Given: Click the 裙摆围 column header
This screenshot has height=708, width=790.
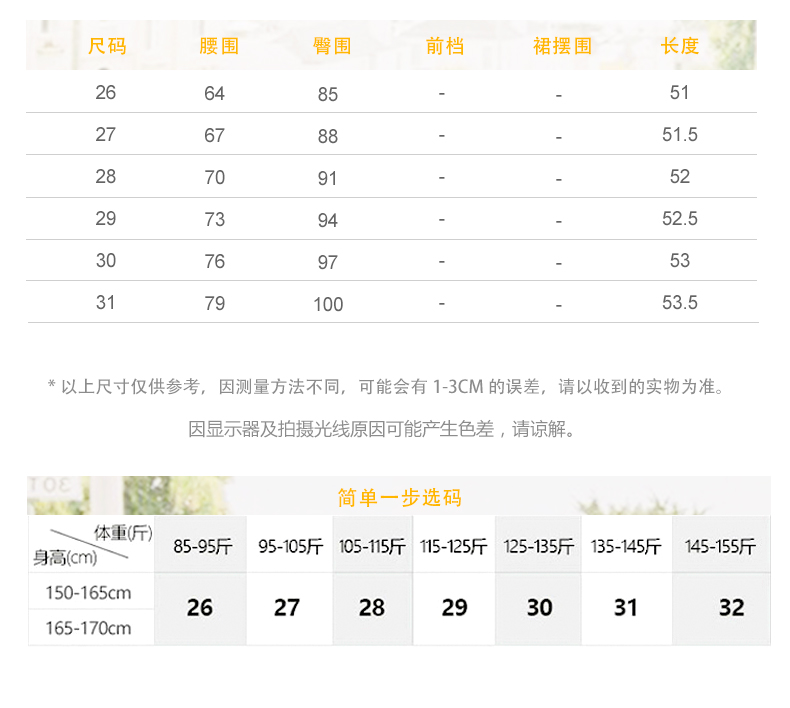Looking at the screenshot, I should [x=562, y=46].
